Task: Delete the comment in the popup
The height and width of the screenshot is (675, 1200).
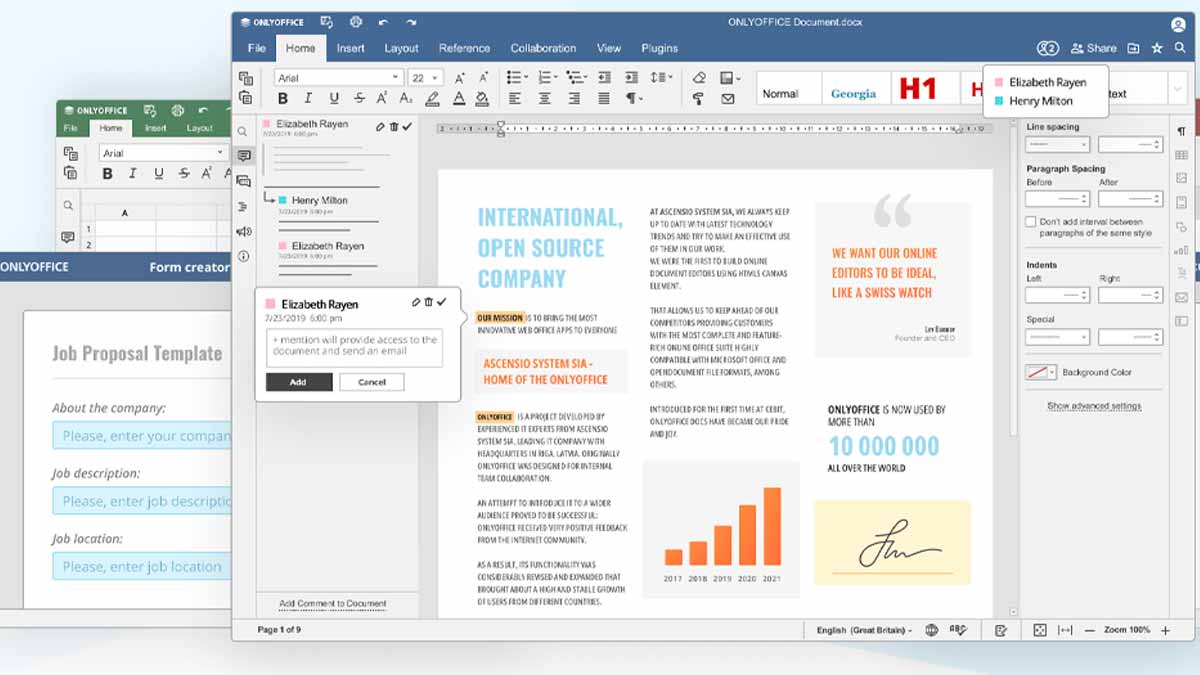Action: [429, 302]
